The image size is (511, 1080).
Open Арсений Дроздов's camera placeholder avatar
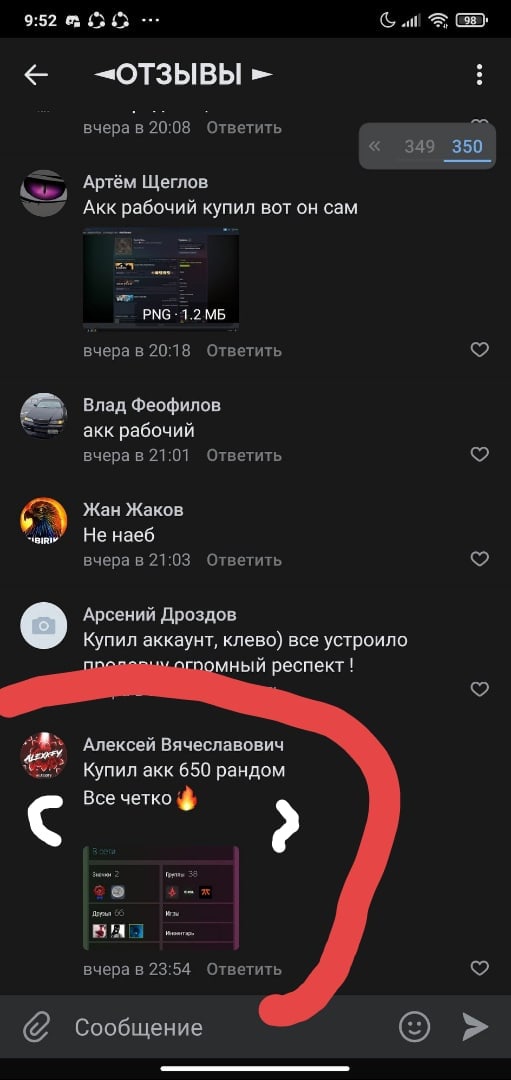(x=43, y=625)
